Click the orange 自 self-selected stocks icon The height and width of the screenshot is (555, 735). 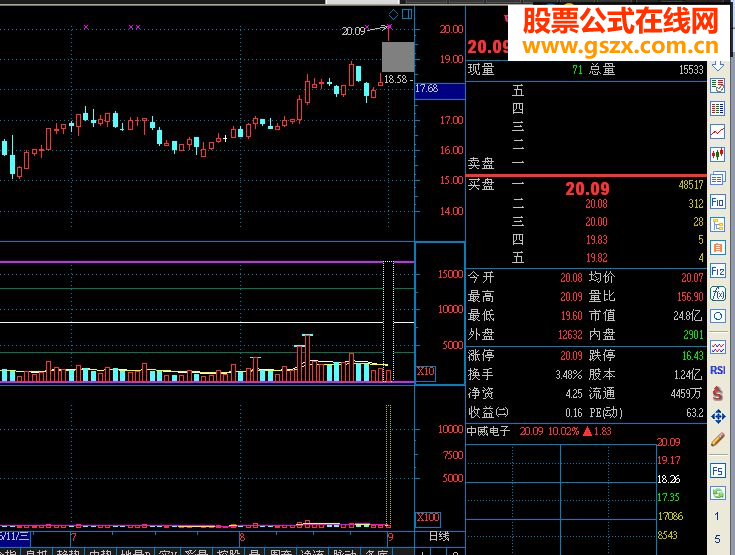click(x=718, y=248)
